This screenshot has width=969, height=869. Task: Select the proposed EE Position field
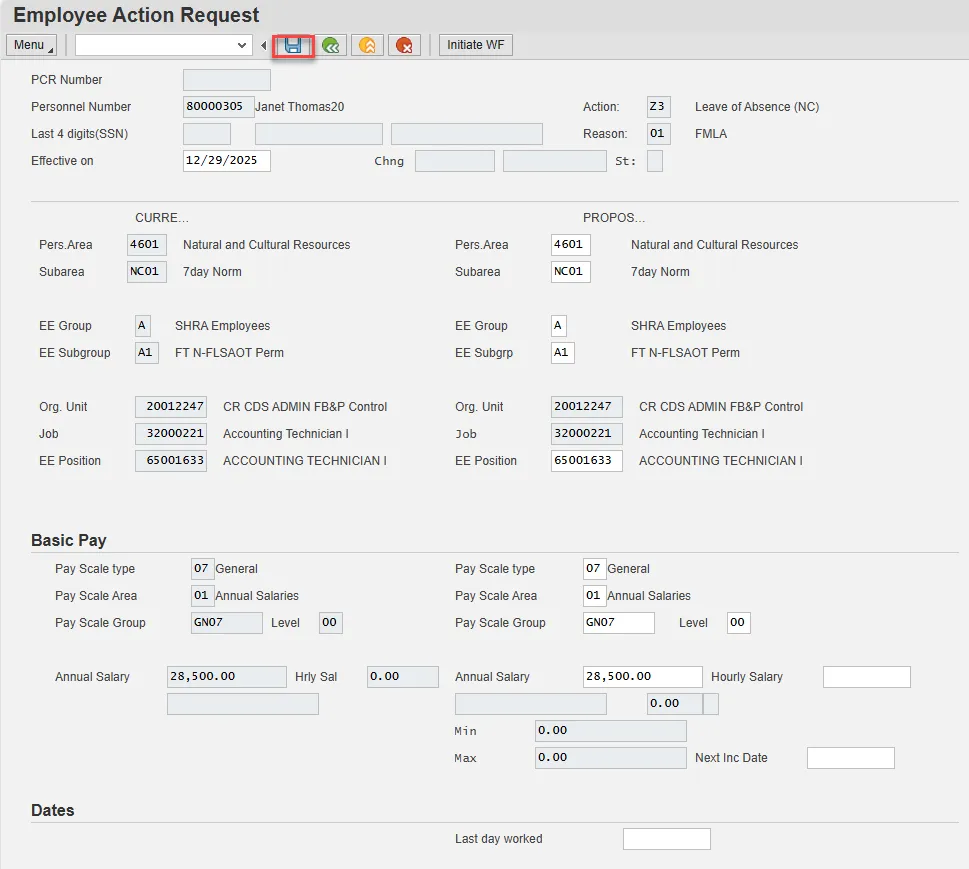tap(586, 461)
